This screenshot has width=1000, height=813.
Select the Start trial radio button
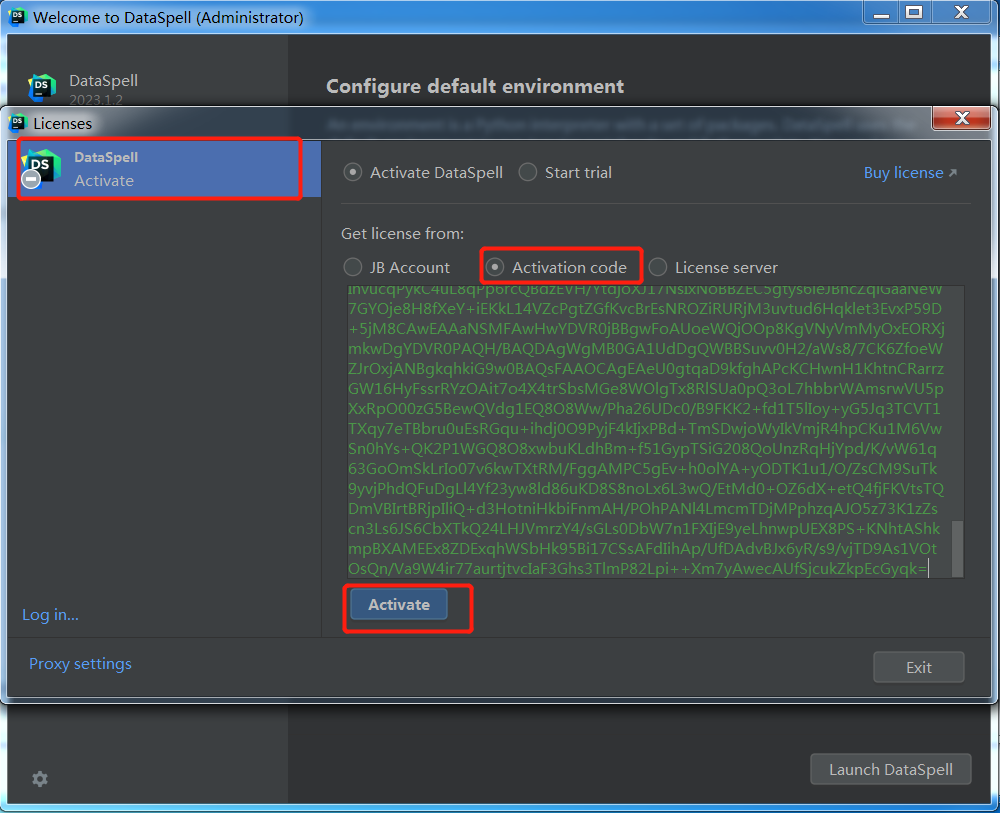(527, 172)
